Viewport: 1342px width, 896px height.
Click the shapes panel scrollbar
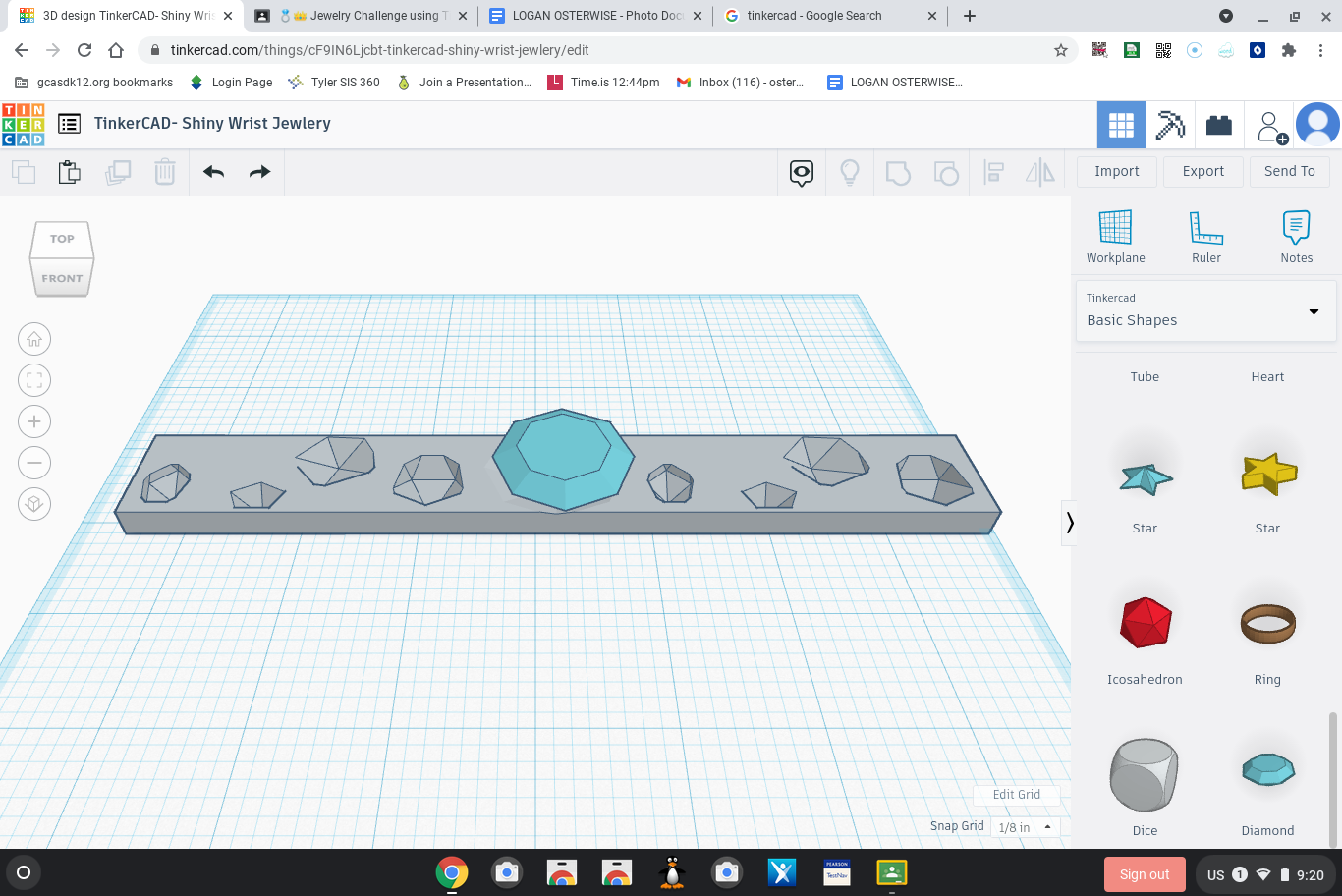coord(1333,778)
